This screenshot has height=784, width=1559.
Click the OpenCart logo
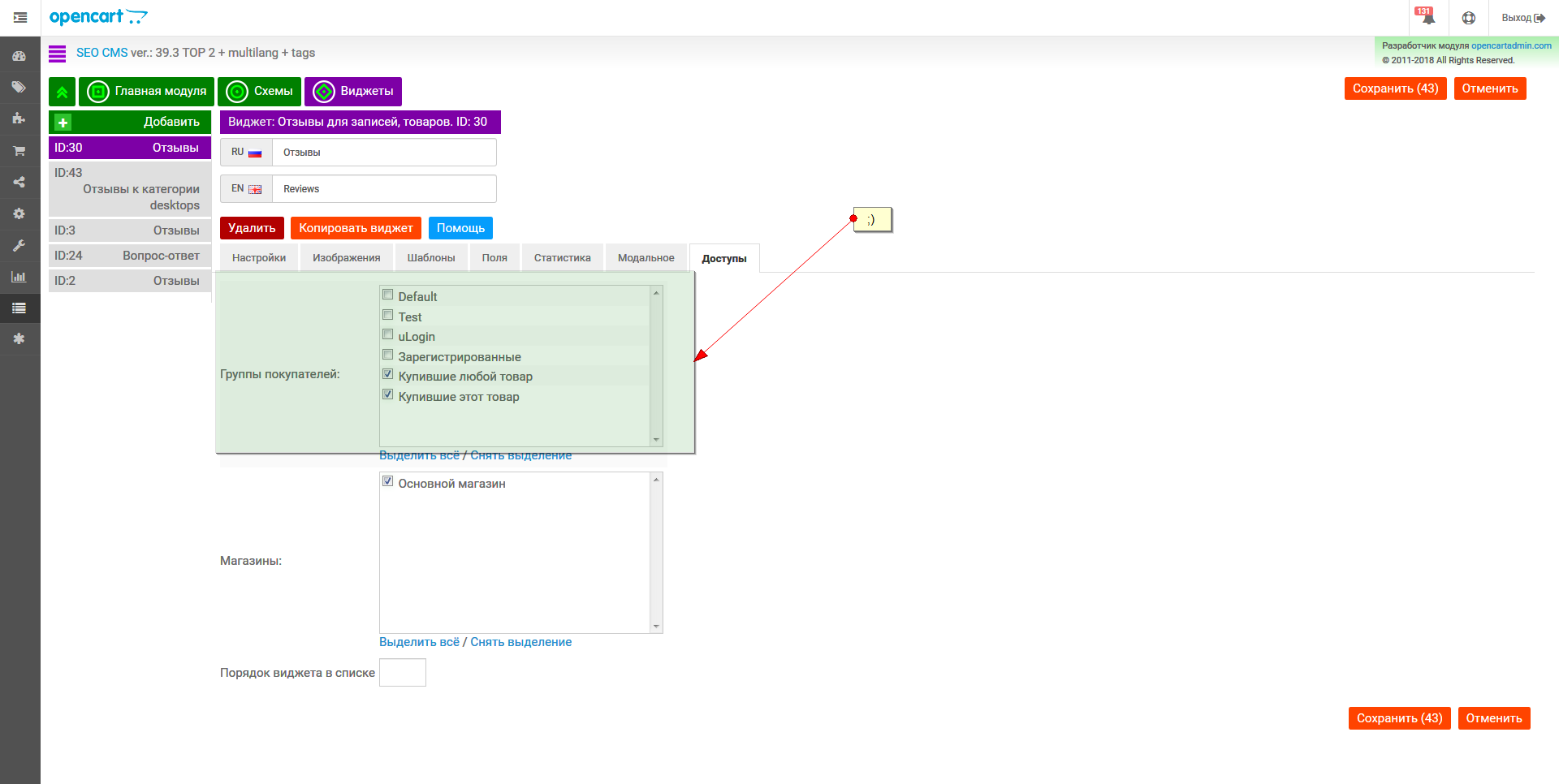point(98,17)
